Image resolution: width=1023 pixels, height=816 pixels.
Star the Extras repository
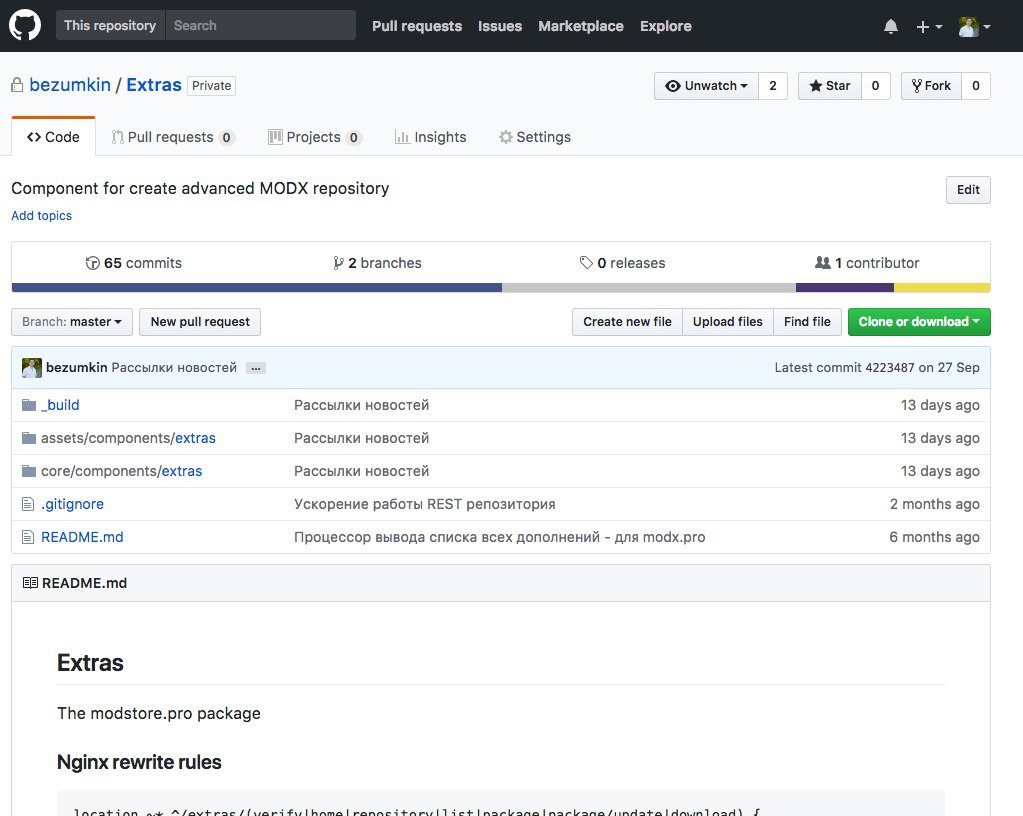829,86
